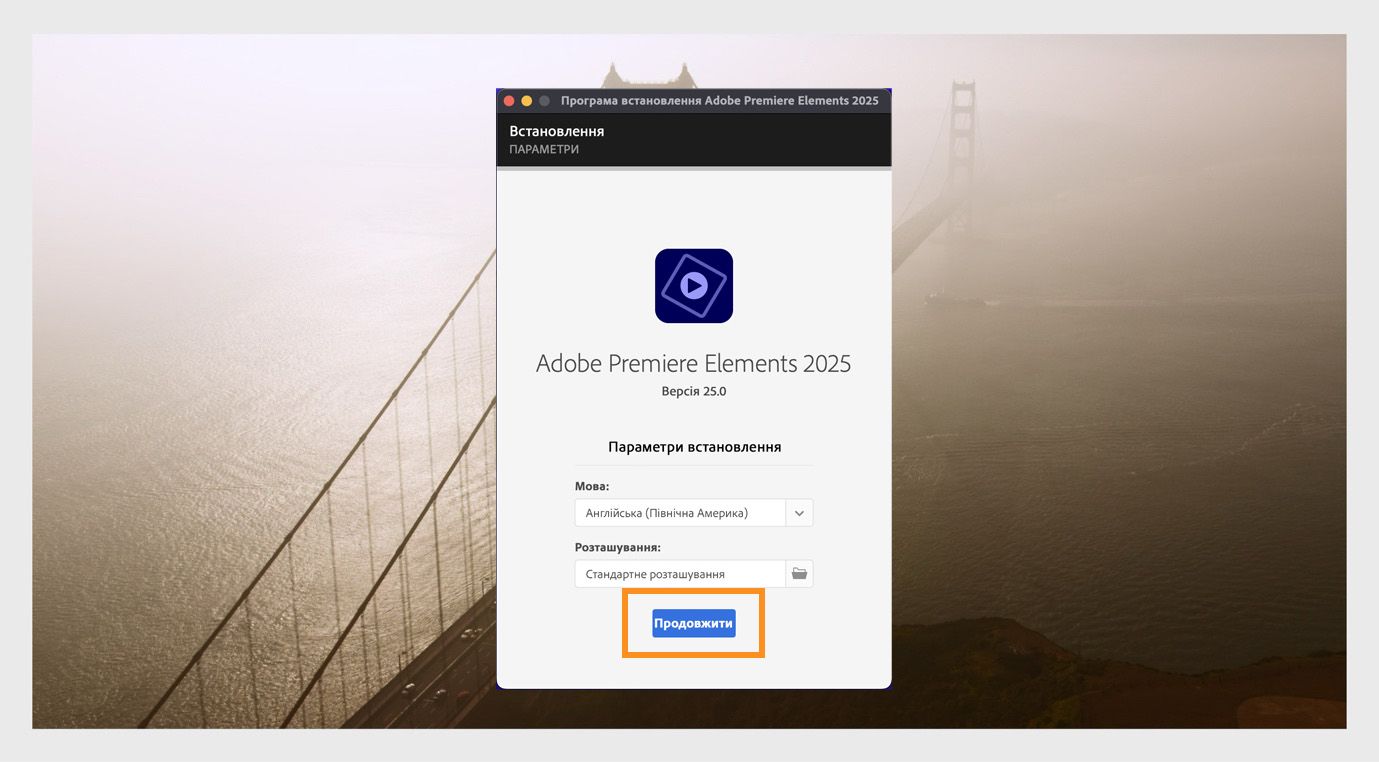Click the Premiere Elements app logo icon
Screen dimensions: 1379x762
click(x=693, y=286)
